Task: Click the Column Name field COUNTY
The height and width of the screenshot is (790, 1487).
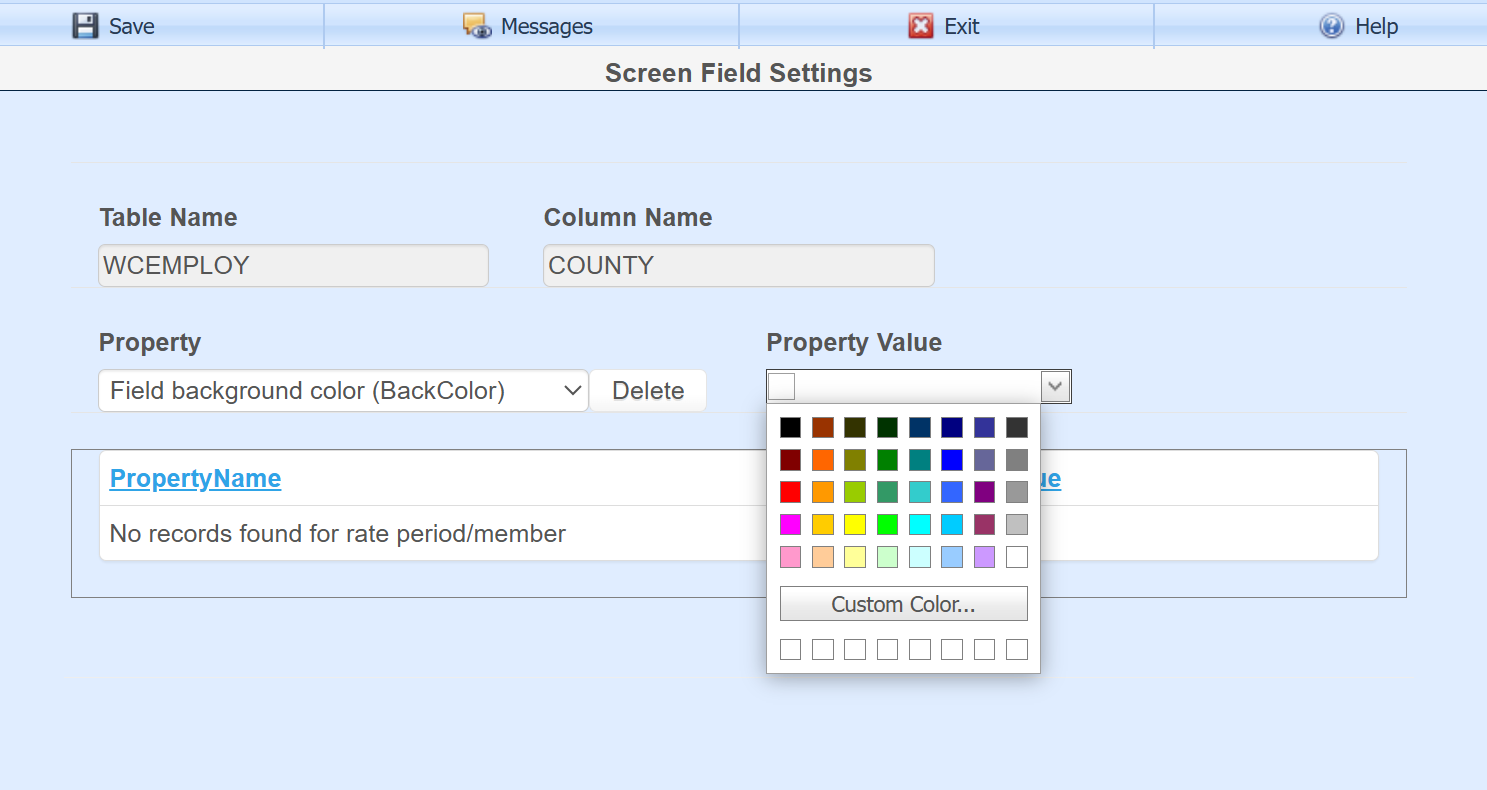Action: pos(738,266)
